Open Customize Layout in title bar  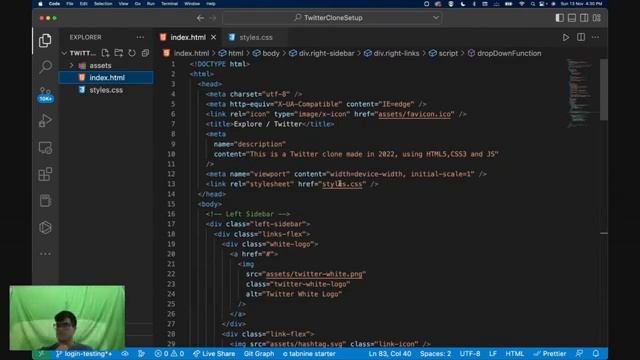point(597,18)
